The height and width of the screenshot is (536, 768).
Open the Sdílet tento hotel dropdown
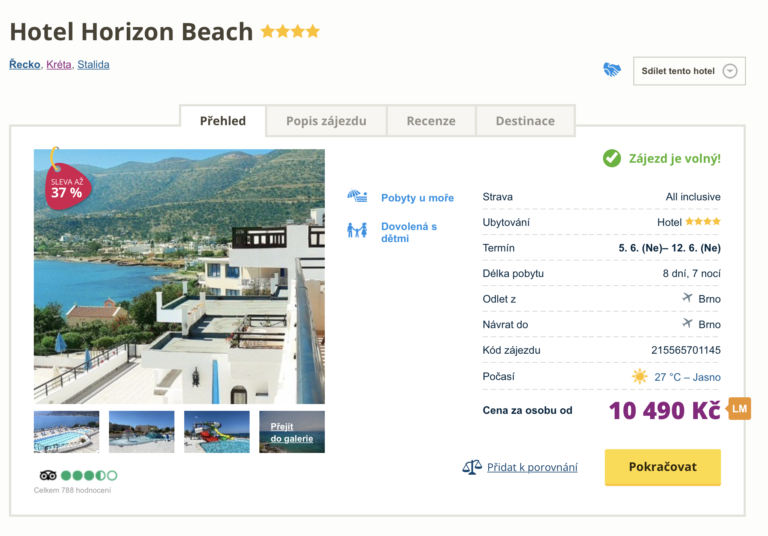(688, 71)
